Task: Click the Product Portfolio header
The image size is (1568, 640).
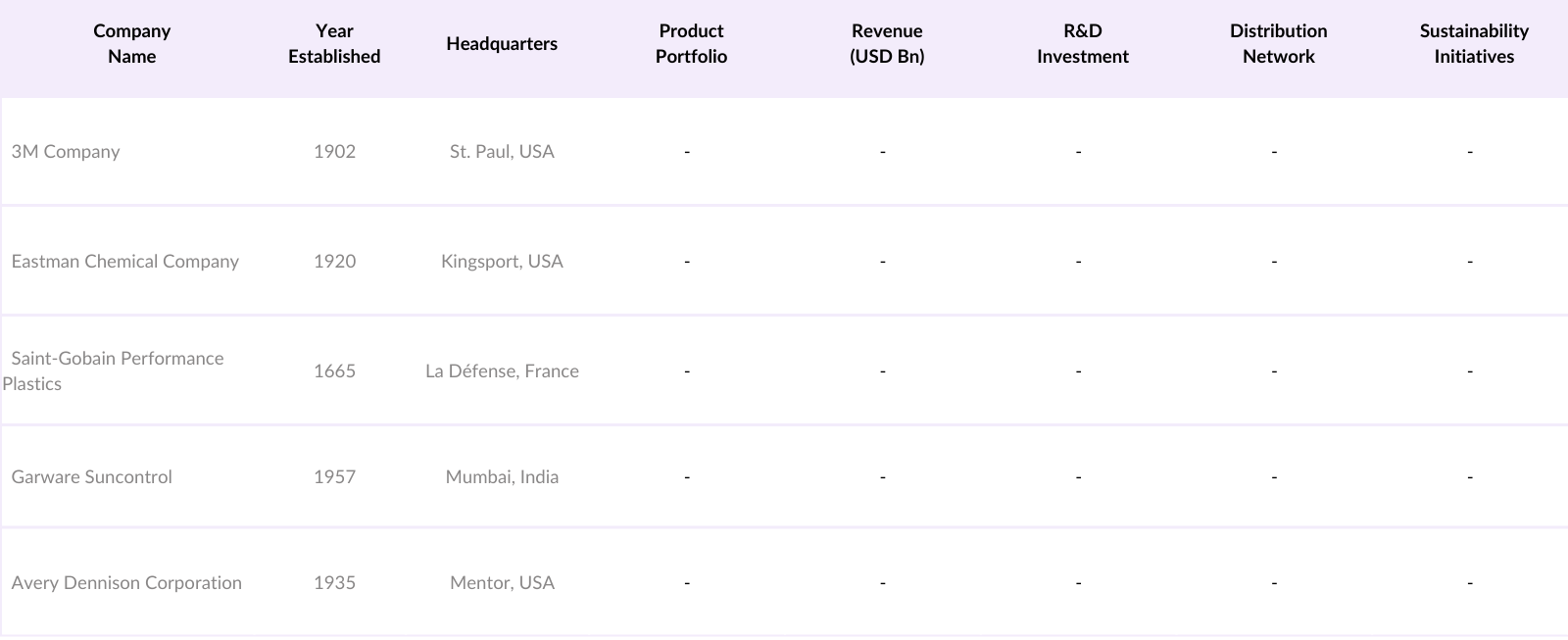Action: pos(691,44)
